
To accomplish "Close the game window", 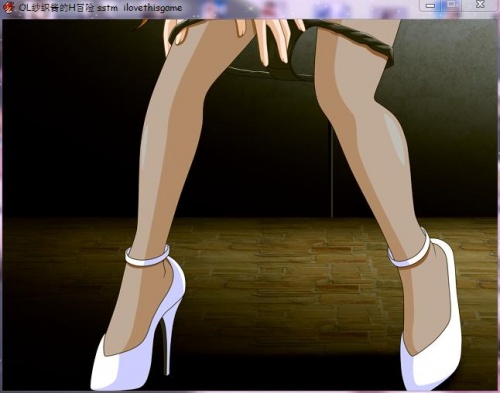I will point(479,5).
